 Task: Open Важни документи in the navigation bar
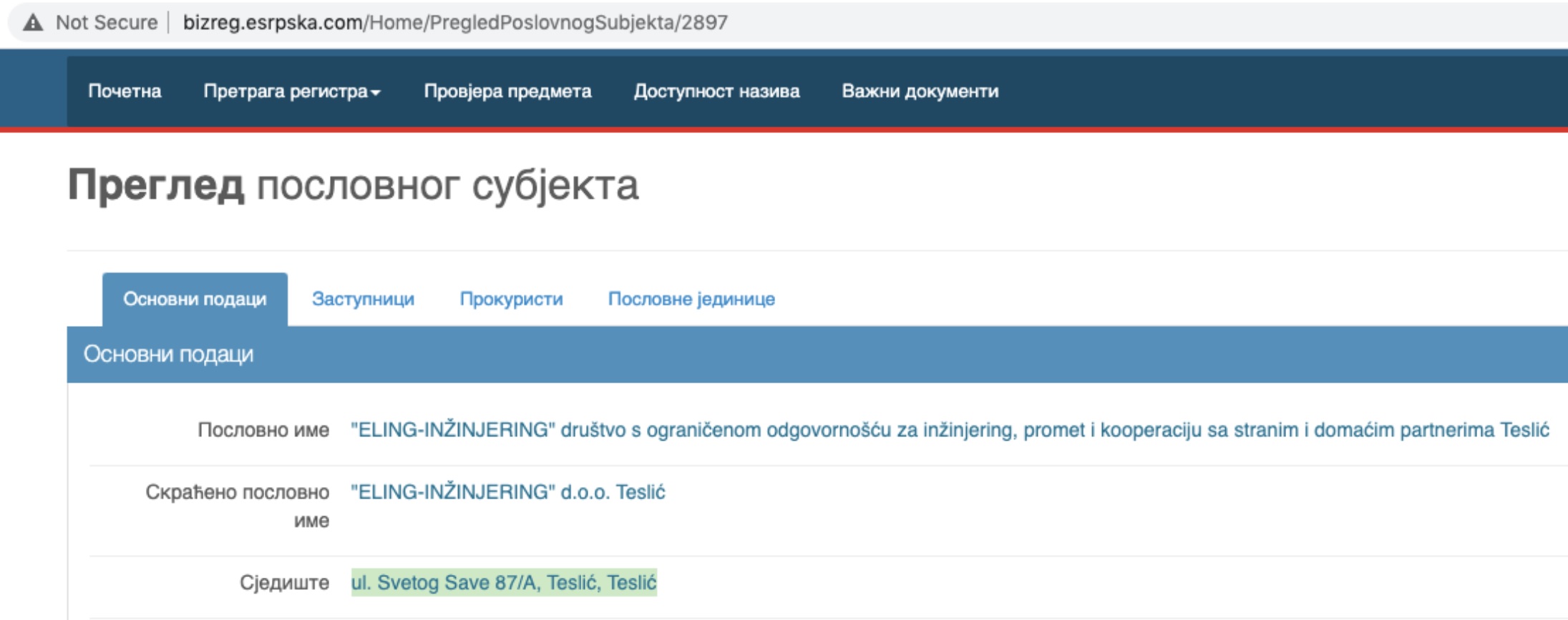click(x=920, y=92)
